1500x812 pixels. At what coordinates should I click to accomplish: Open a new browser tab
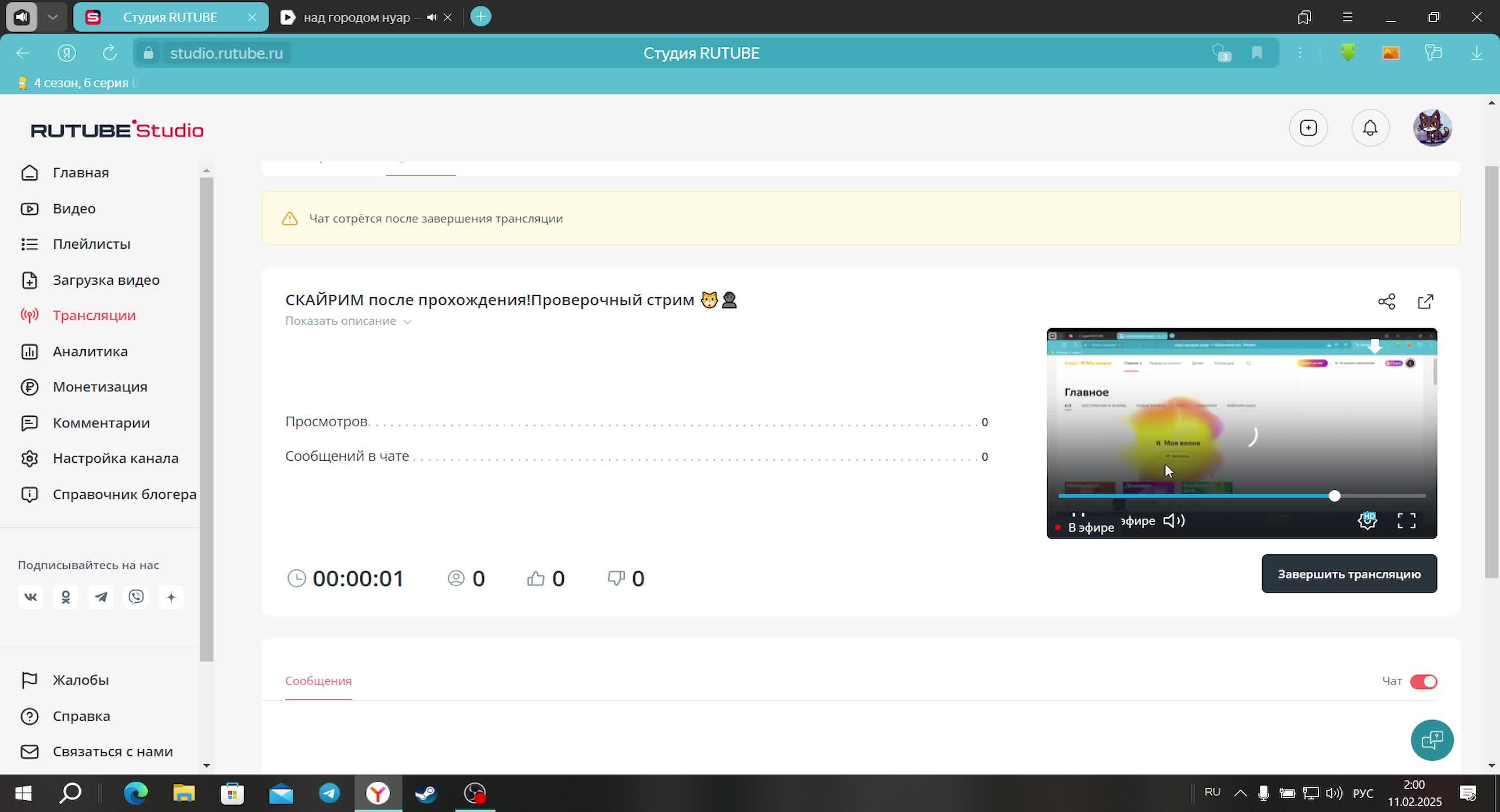coord(480,16)
